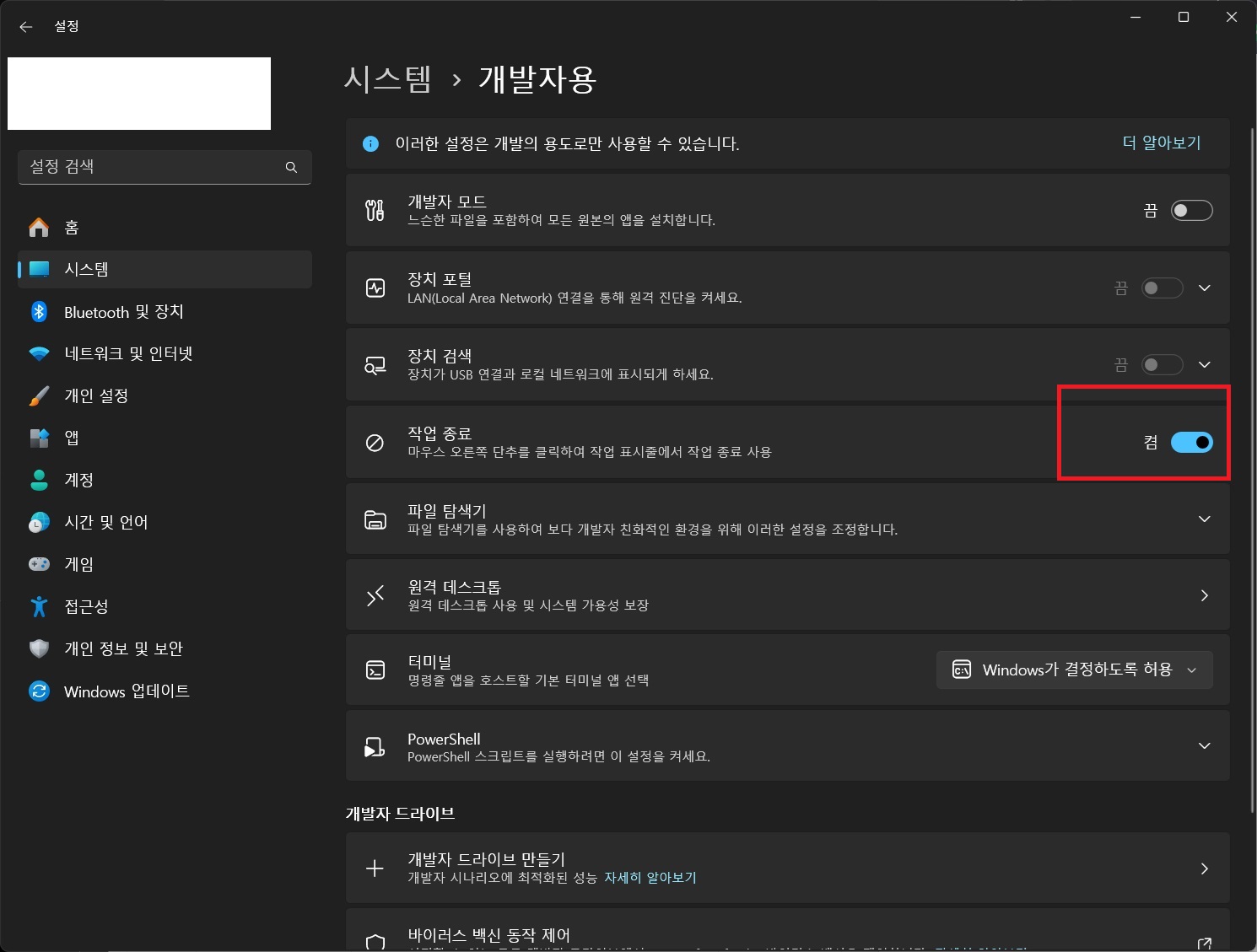The image size is (1257, 952).
Task: Expand the 파일 탐색기 section chevron
Action: [x=1204, y=519]
